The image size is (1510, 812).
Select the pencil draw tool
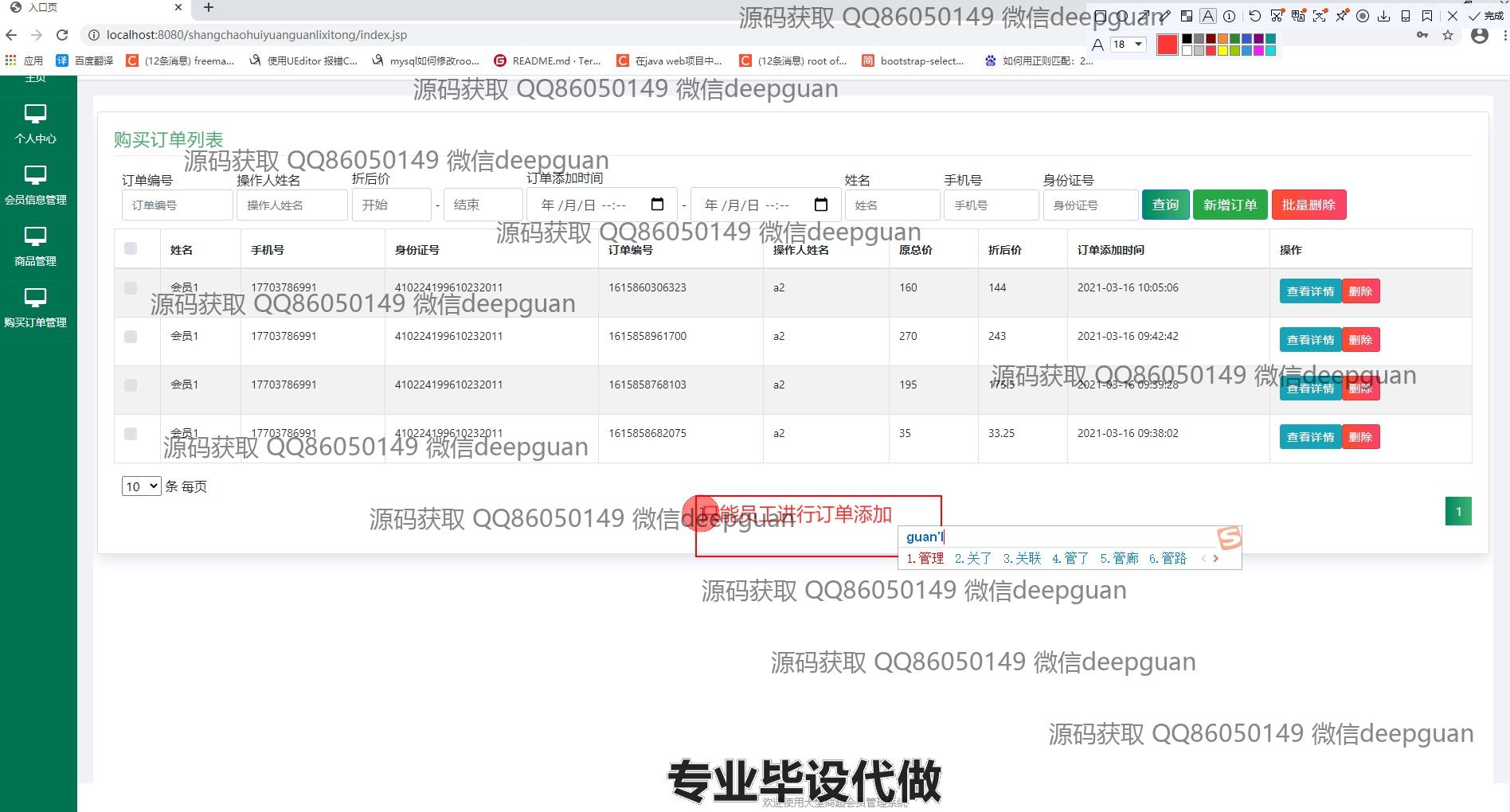tap(1164, 16)
